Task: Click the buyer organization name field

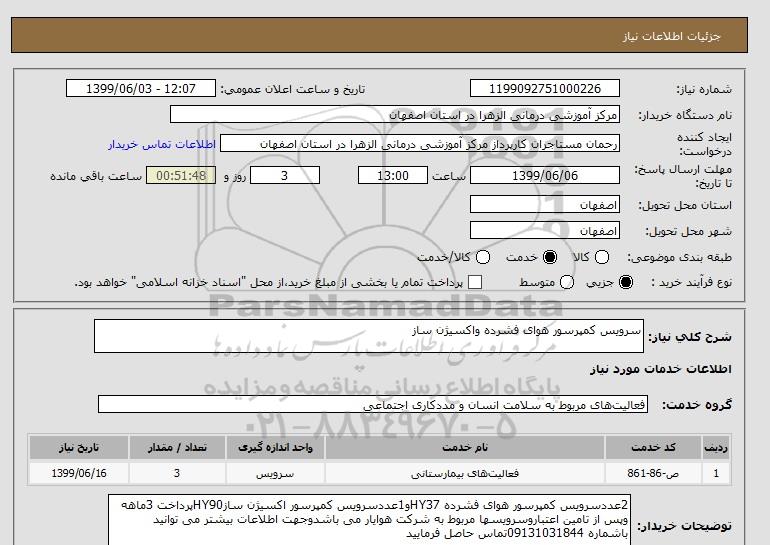Action: (395, 115)
